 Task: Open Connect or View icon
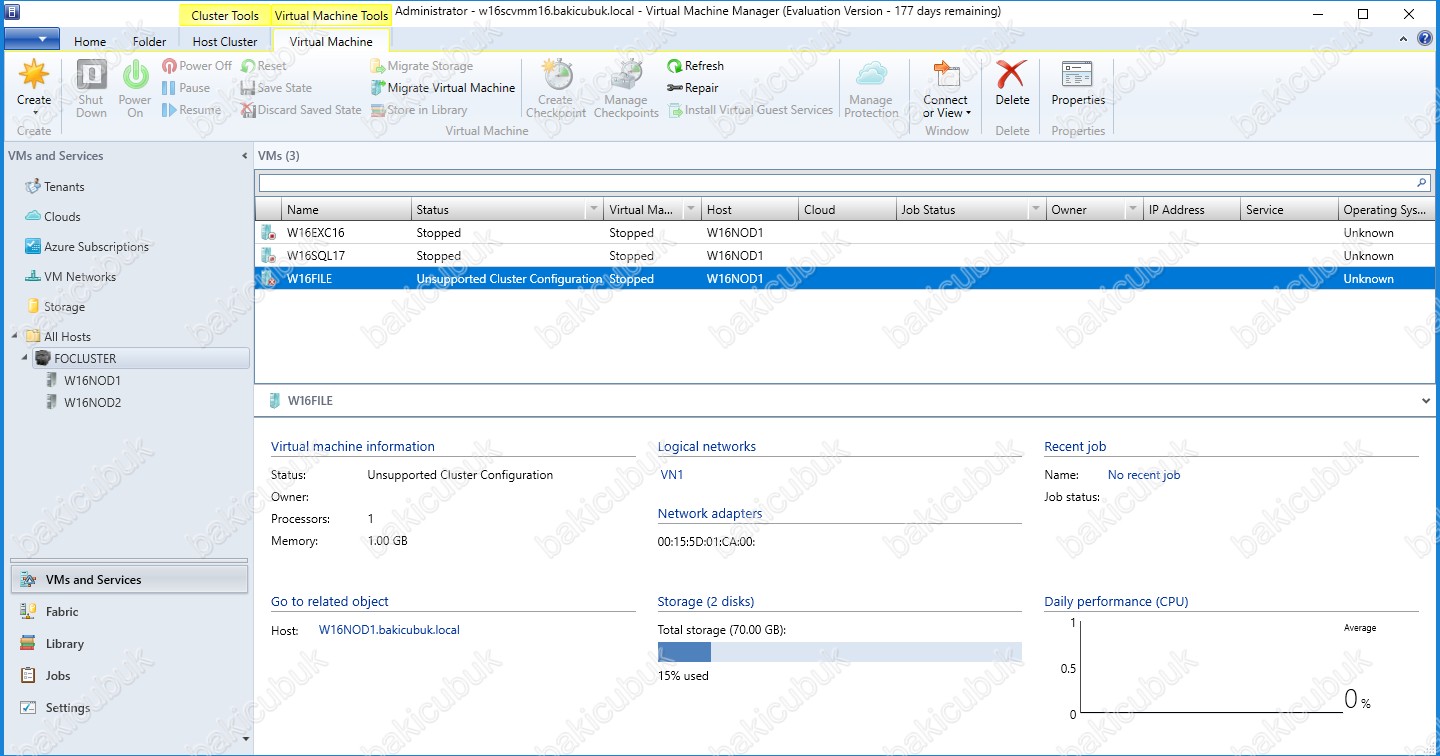[945, 75]
